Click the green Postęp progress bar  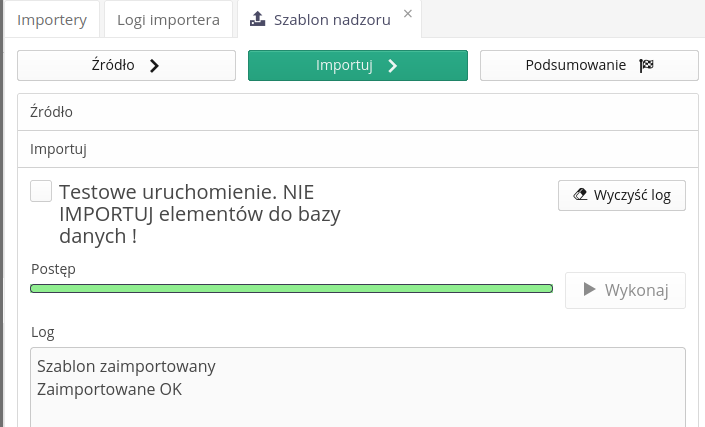click(291, 289)
